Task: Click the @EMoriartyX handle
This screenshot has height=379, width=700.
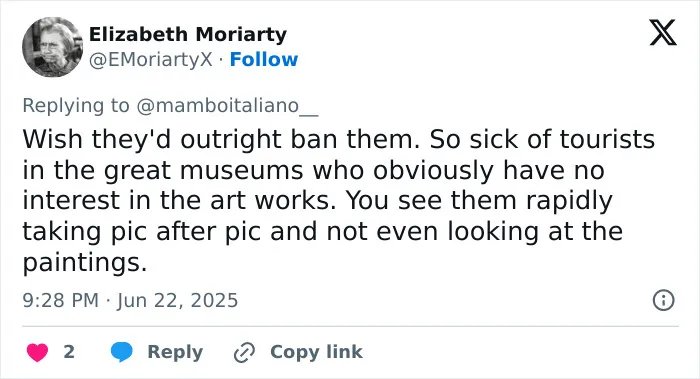Action: [x=150, y=59]
